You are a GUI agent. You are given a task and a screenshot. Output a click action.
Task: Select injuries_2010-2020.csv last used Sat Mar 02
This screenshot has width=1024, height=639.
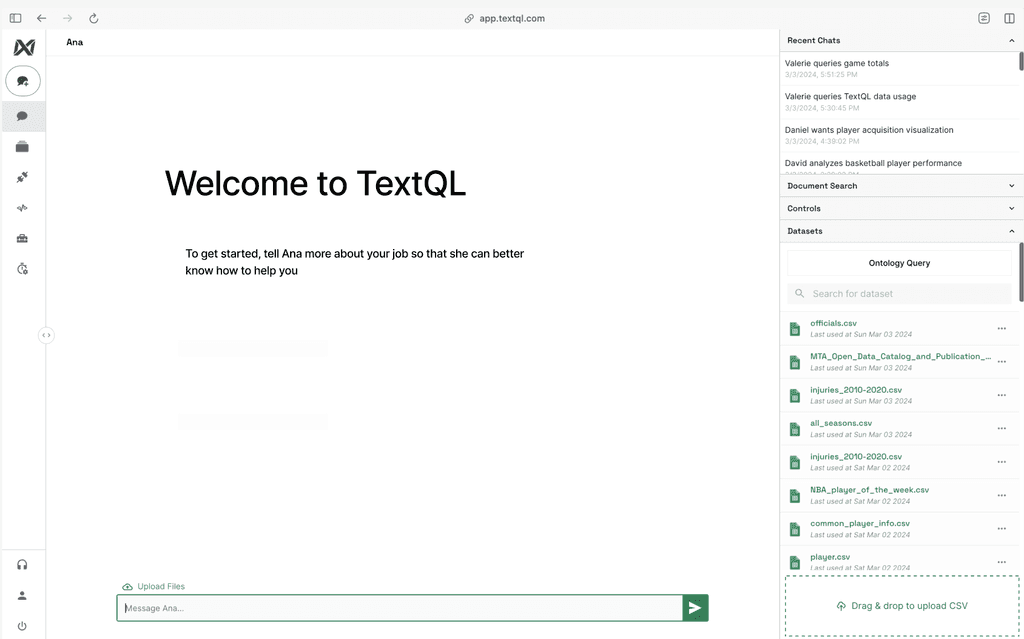click(x=856, y=457)
